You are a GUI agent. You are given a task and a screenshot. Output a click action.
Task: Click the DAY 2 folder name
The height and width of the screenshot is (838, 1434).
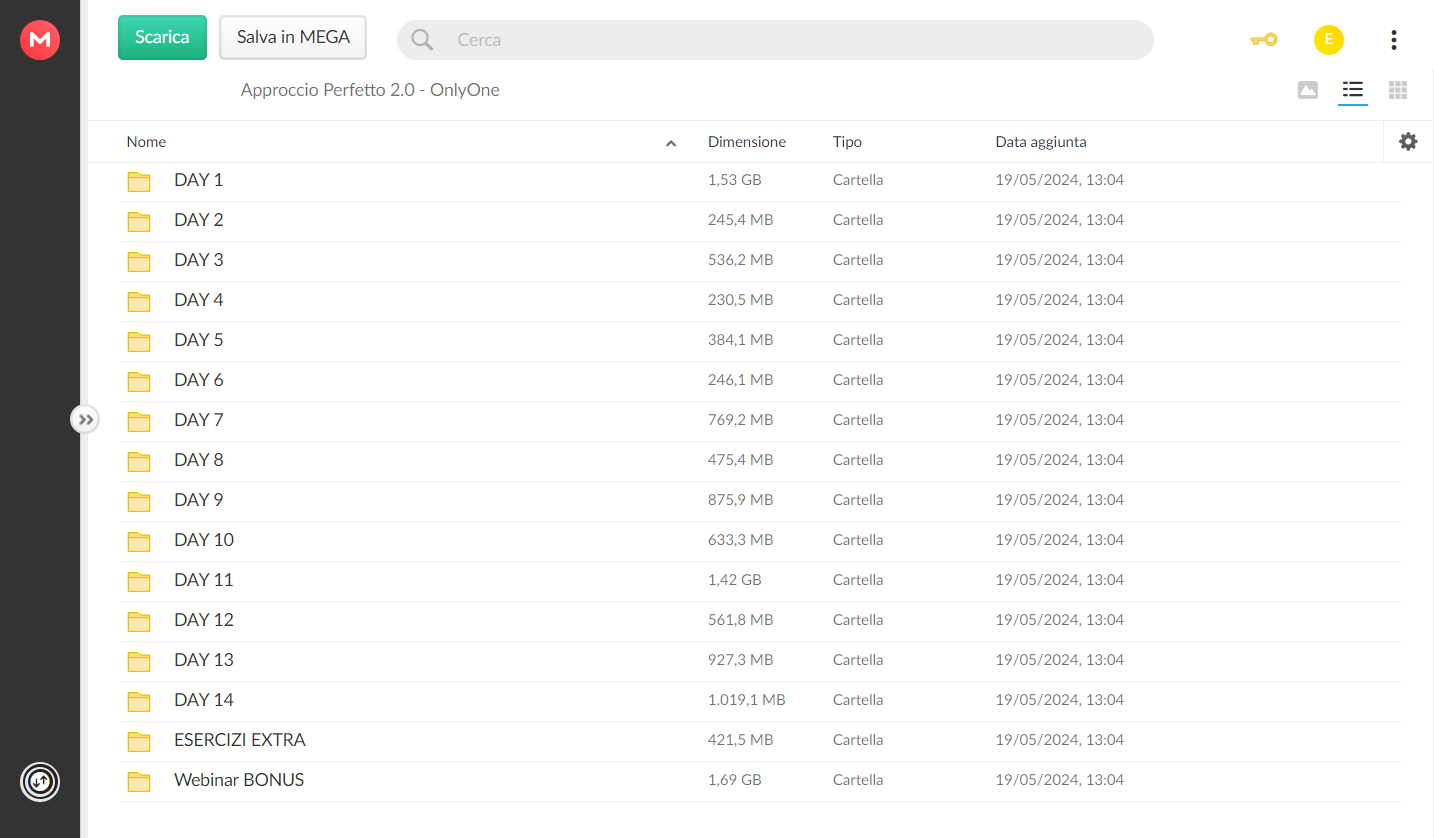click(199, 220)
